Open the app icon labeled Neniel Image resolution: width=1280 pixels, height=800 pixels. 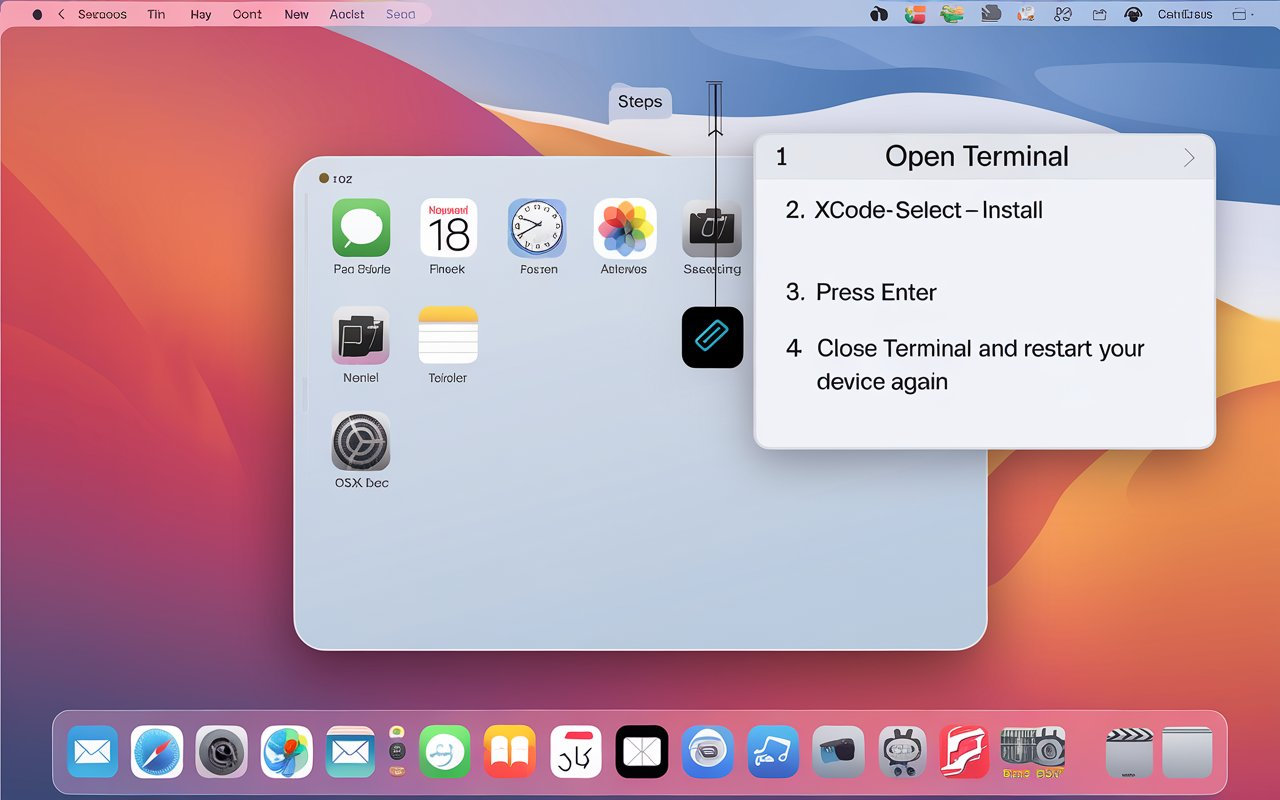360,335
